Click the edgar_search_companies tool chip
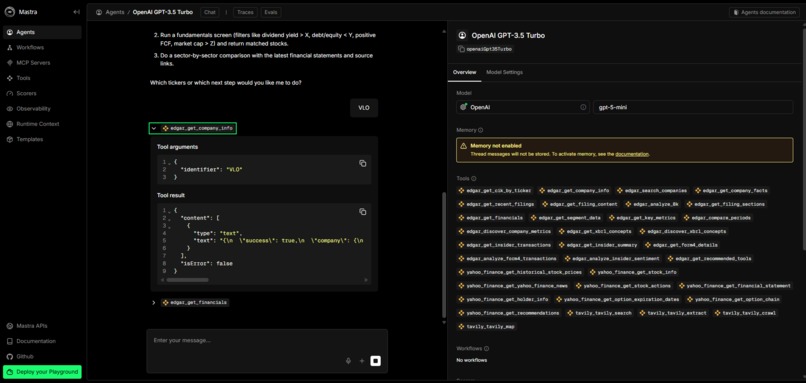 coord(652,191)
